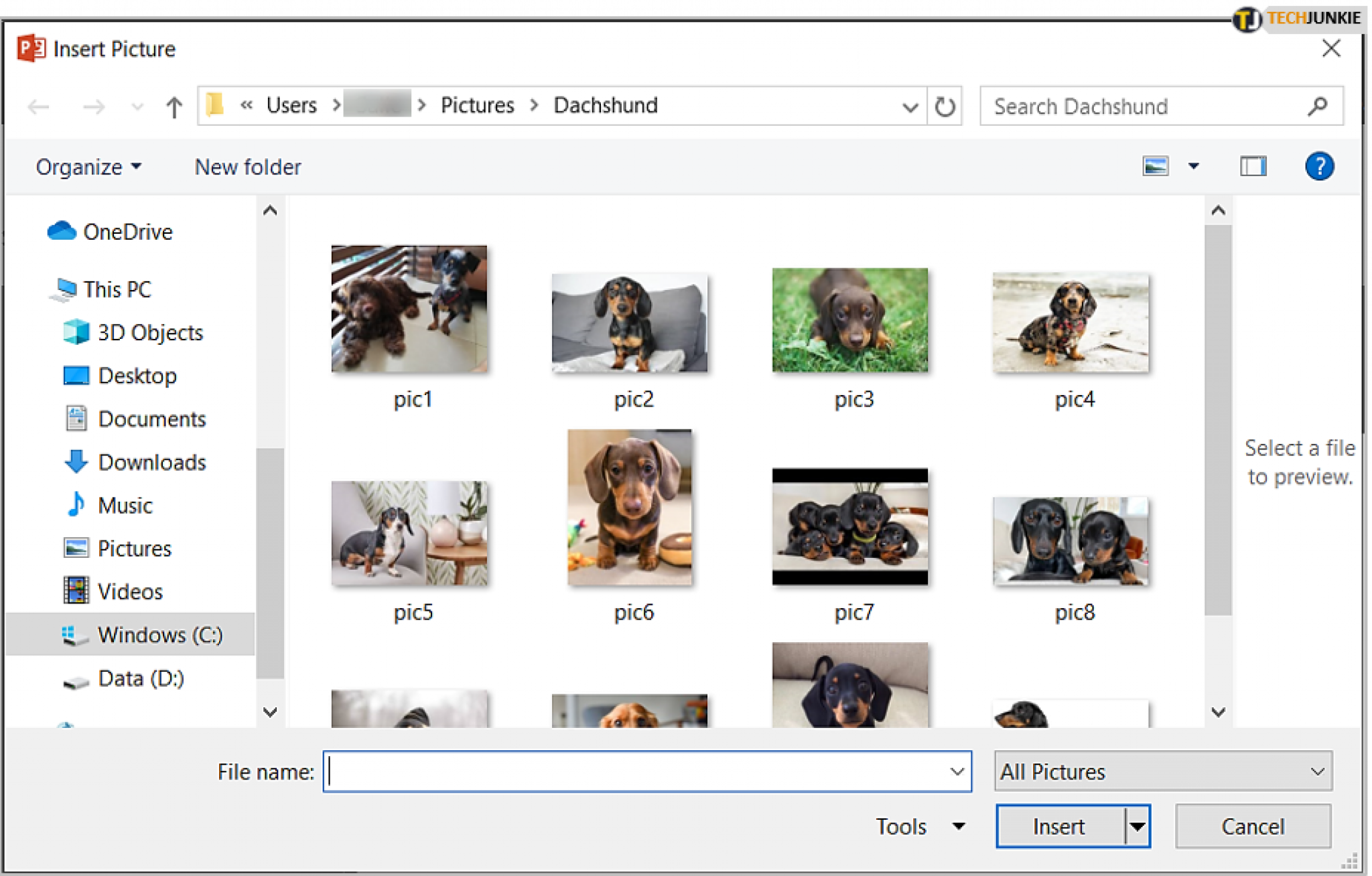This screenshot has height=876, width=1372.
Task: Click the back navigation arrow
Action: pyautogui.click(x=38, y=106)
